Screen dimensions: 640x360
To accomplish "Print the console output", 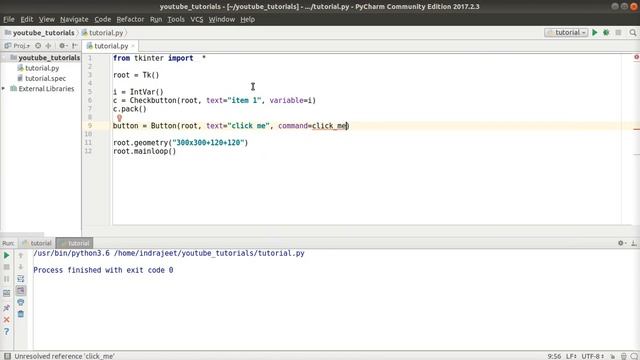I will pos(20,302).
